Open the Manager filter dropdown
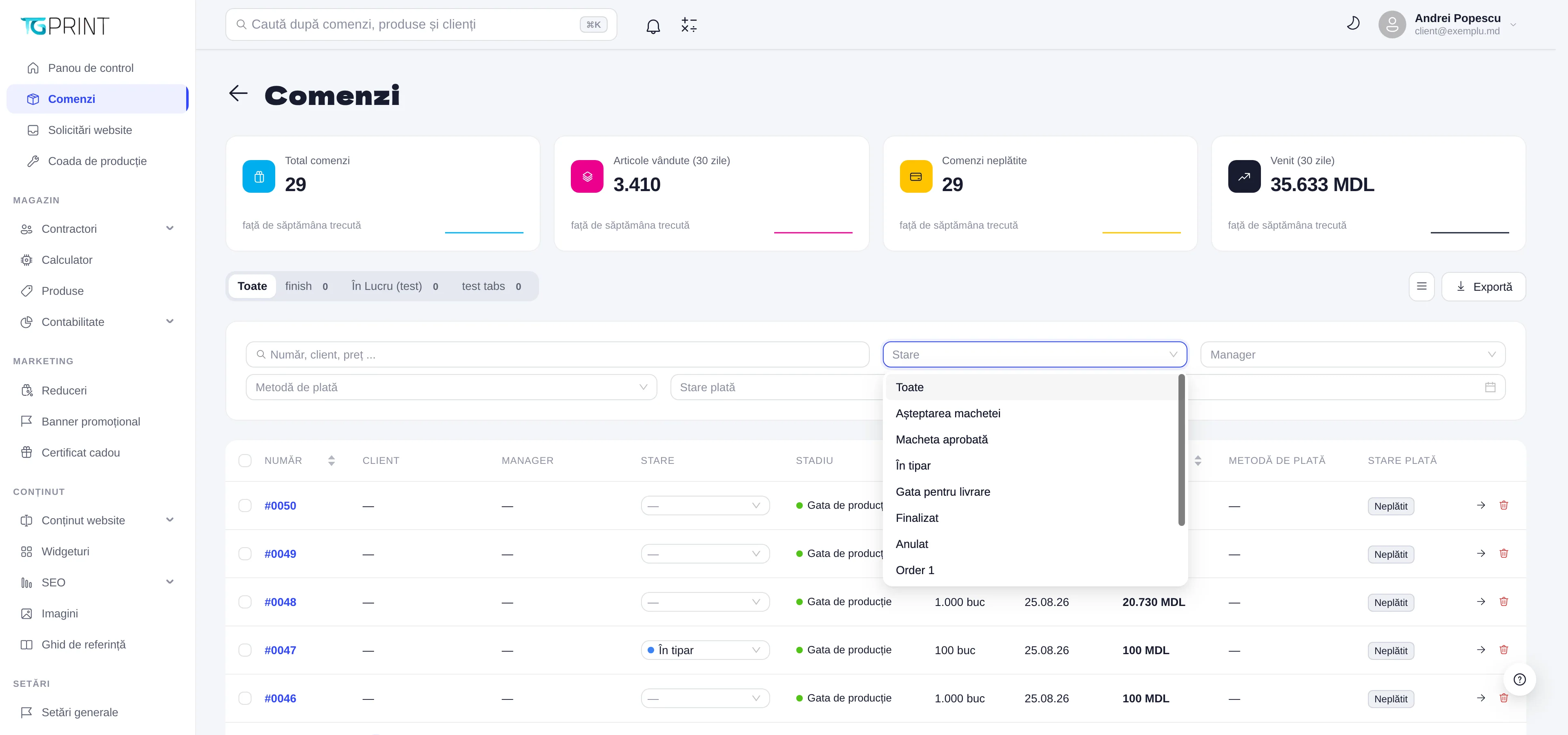Viewport: 1568px width, 735px height. (x=1352, y=355)
